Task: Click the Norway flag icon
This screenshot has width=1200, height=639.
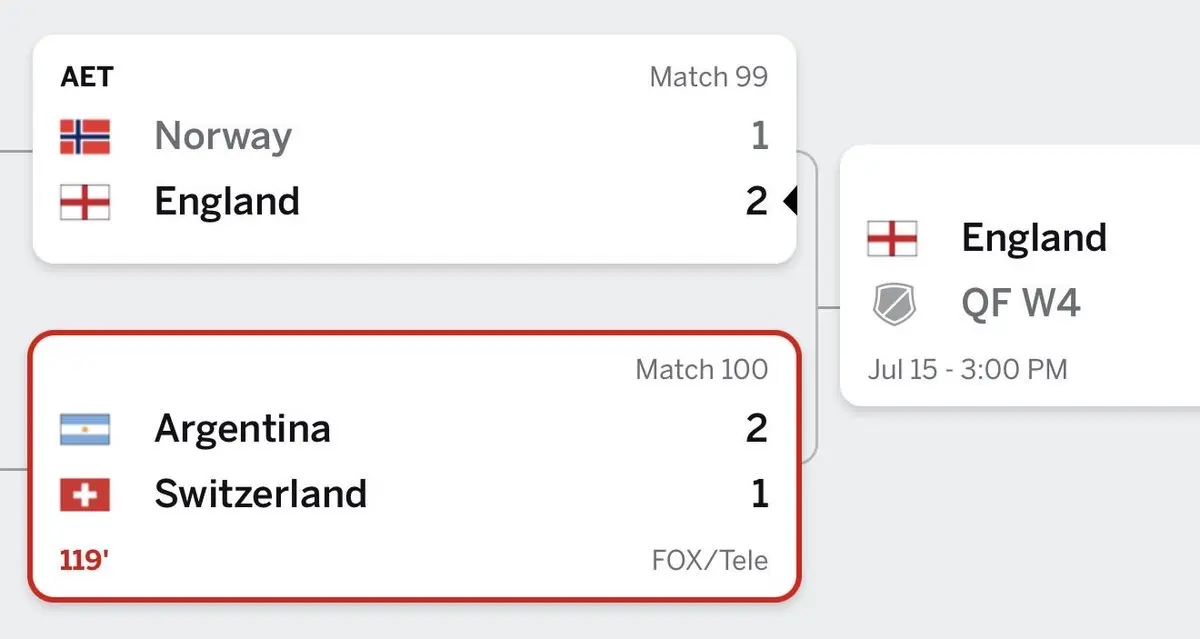Action: pyautogui.click(x=85, y=137)
